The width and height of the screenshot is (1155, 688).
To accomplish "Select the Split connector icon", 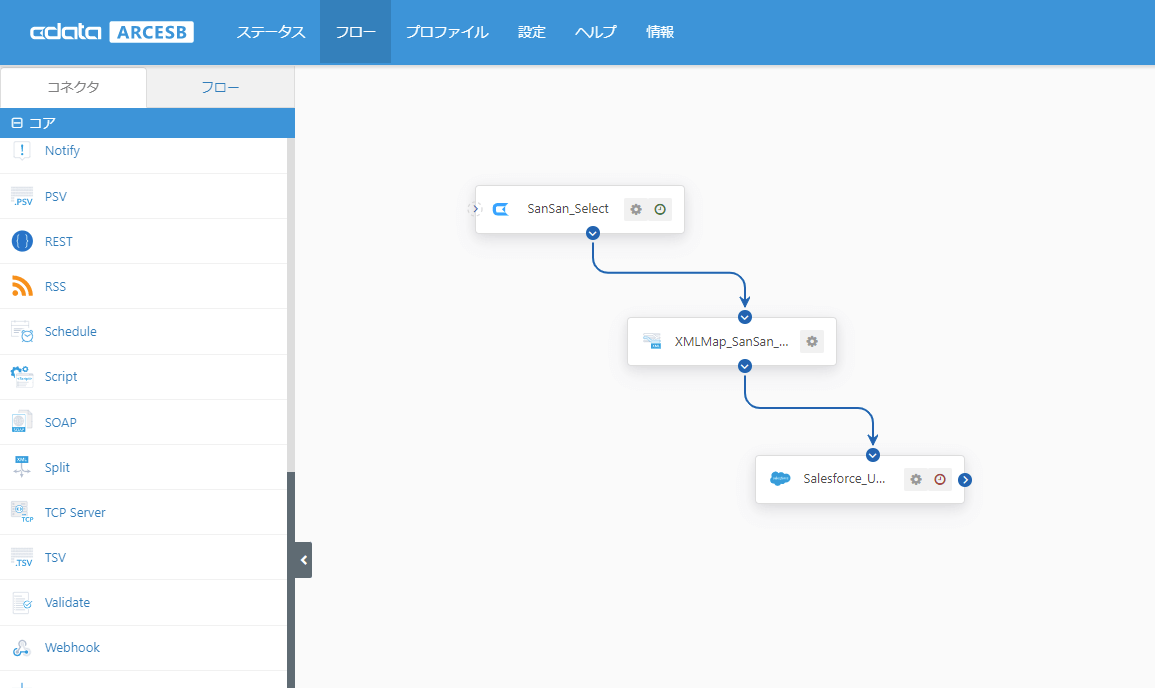I will (22, 467).
